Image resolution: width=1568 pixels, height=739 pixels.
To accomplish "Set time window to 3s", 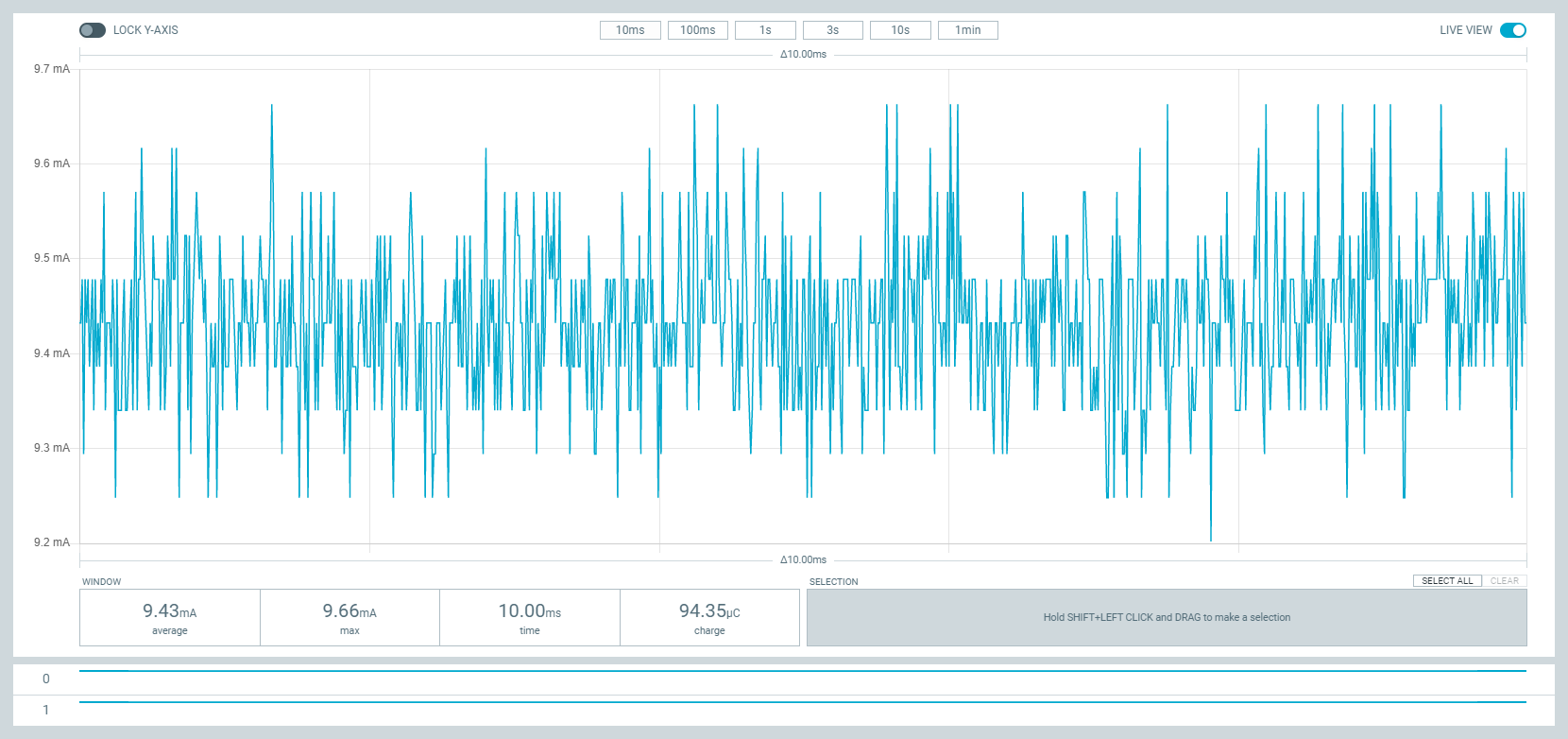I will (x=833, y=30).
